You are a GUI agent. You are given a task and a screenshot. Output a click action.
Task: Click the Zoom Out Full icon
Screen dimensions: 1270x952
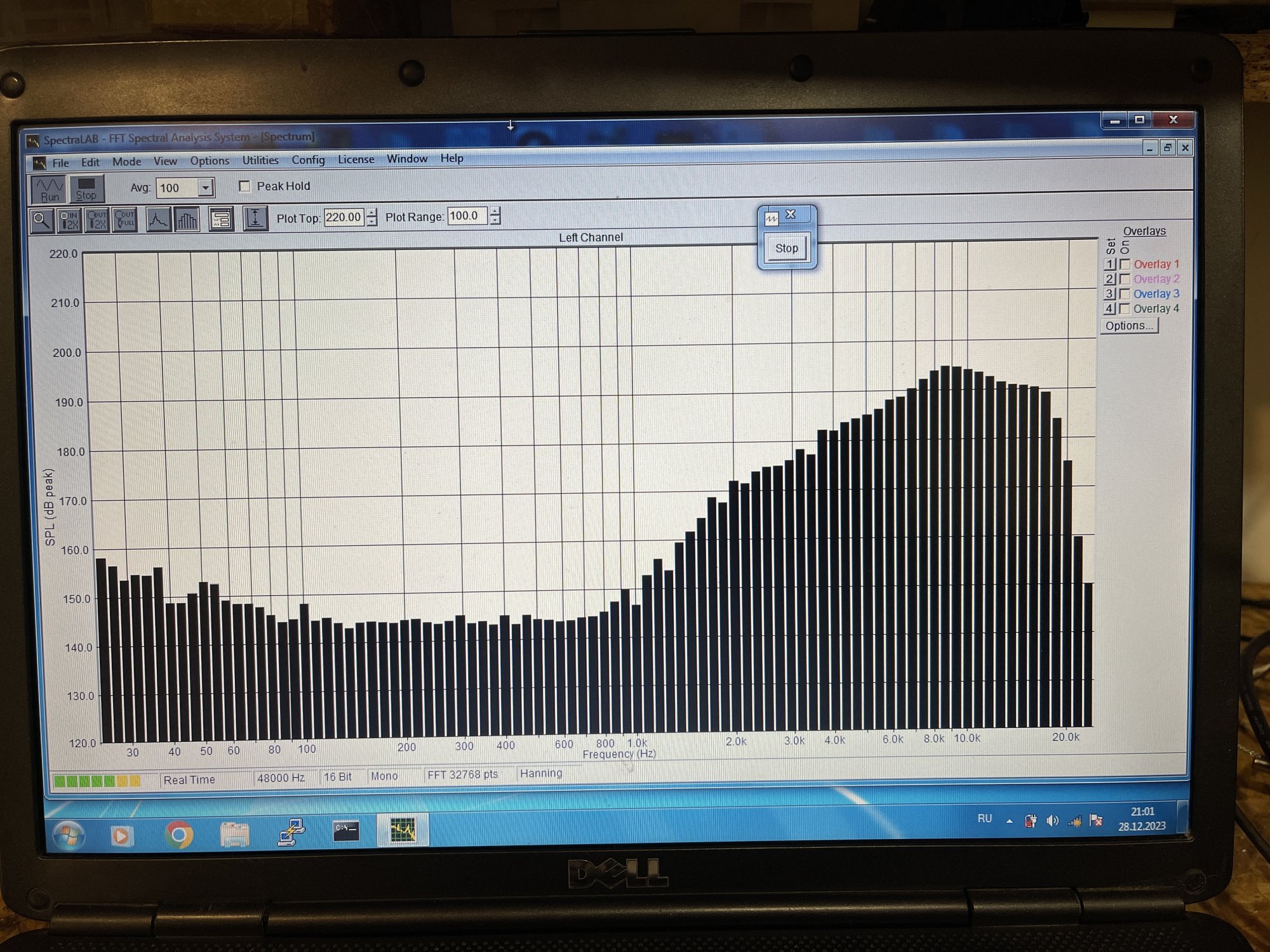click(x=124, y=220)
